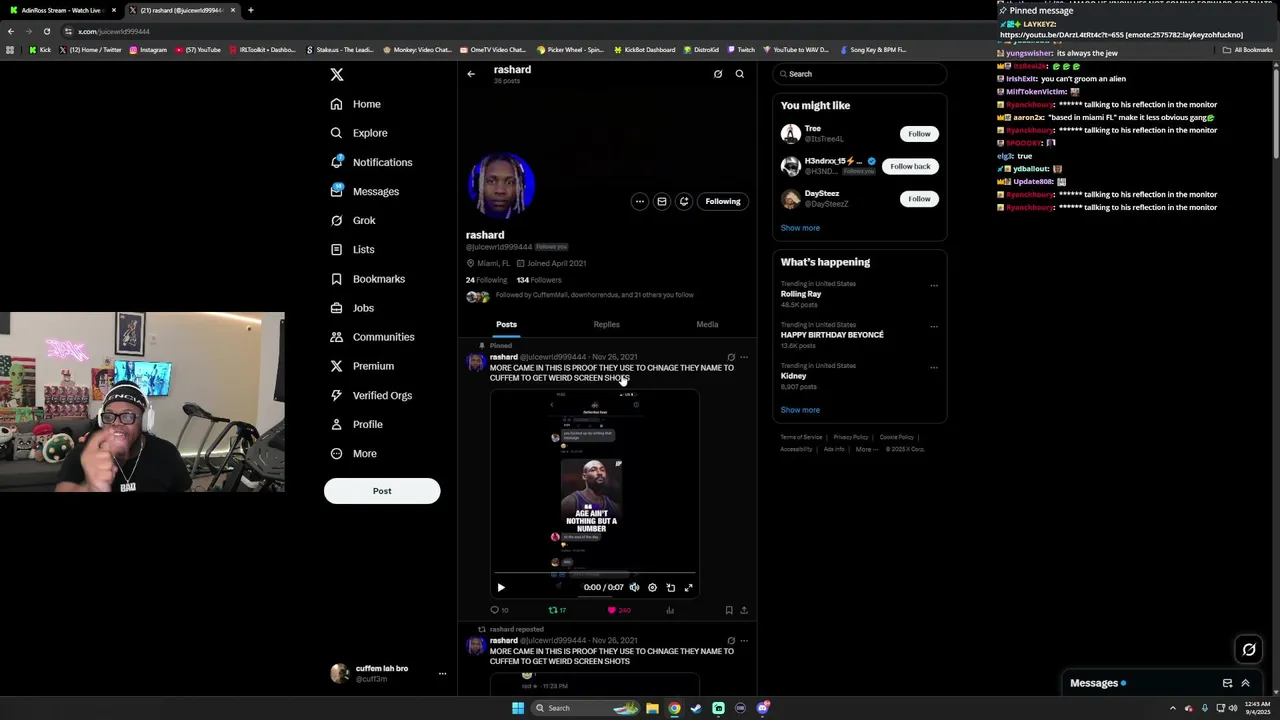Switch to the Replies tab
This screenshot has height=720, width=1280.
606,324
